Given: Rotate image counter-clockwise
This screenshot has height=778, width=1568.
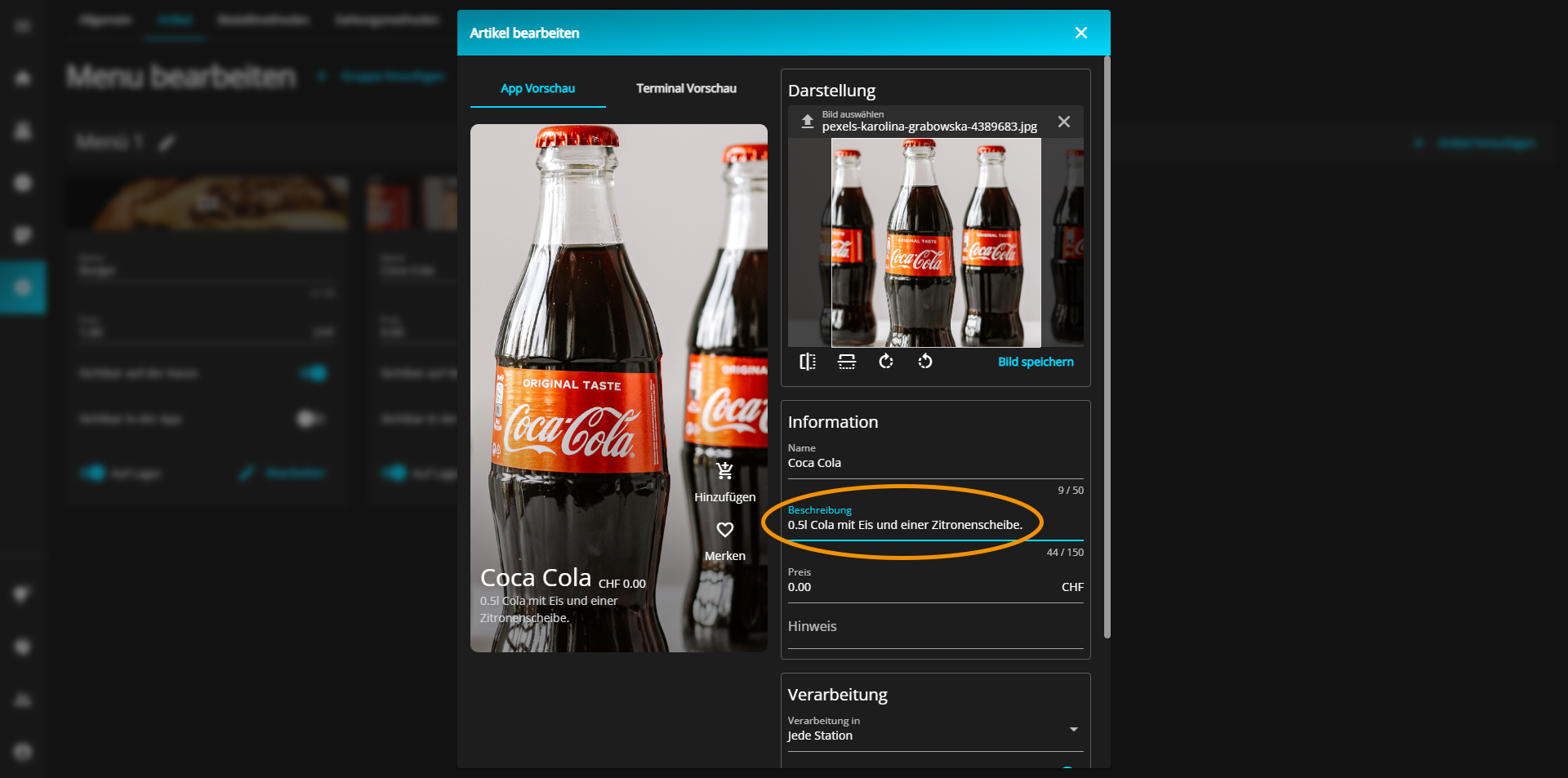Looking at the screenshot, I should coord(925,362).
